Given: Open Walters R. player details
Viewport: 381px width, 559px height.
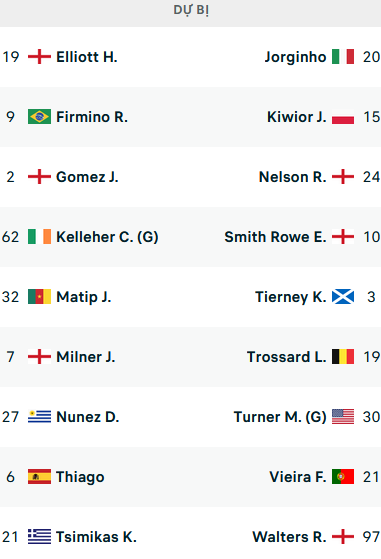Looking at the screenshot, I should pos(289,537).
